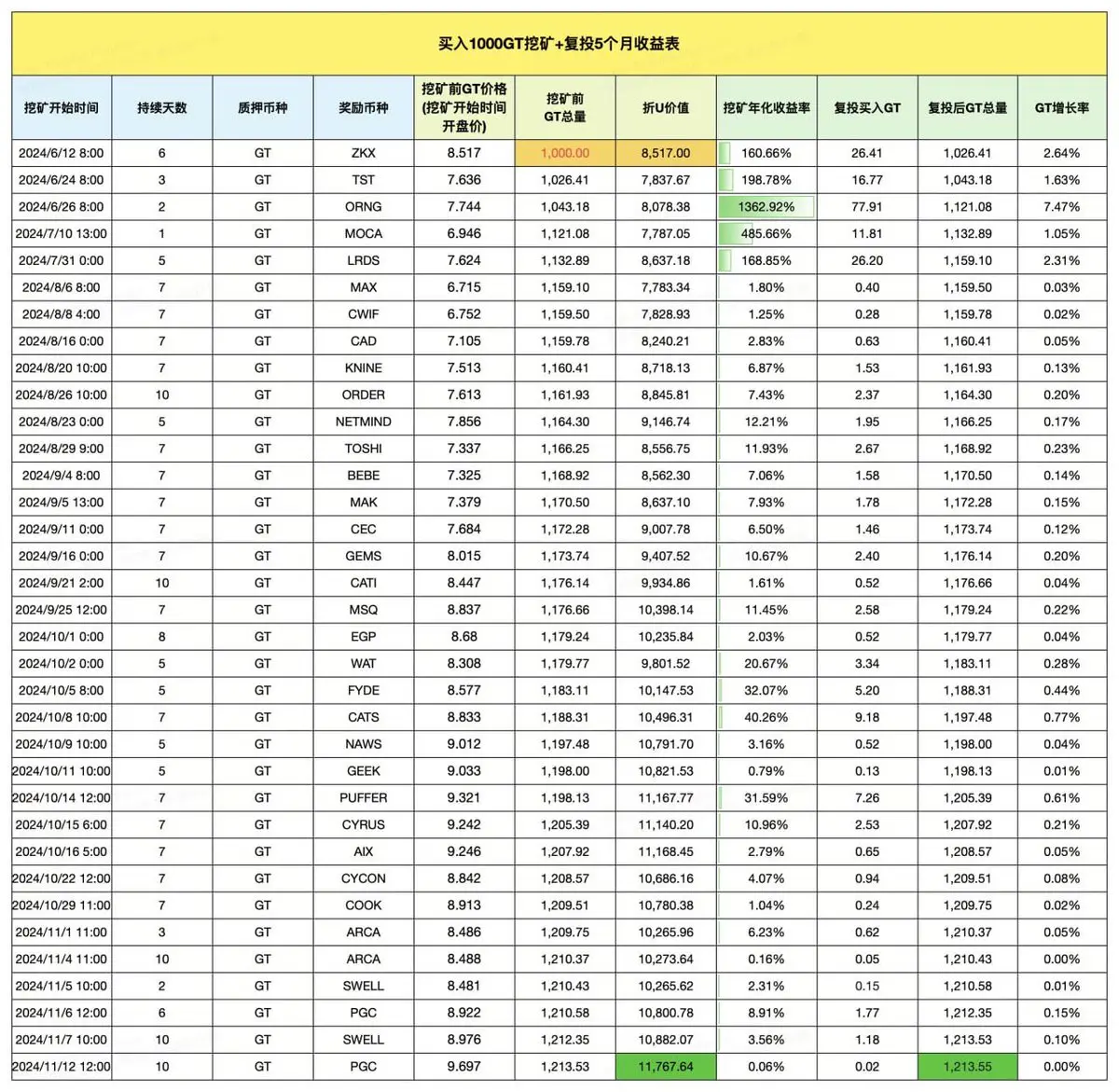1119x1092 pixels.
Task: Select the CYRUS reward coin cell
Action: 364,825
